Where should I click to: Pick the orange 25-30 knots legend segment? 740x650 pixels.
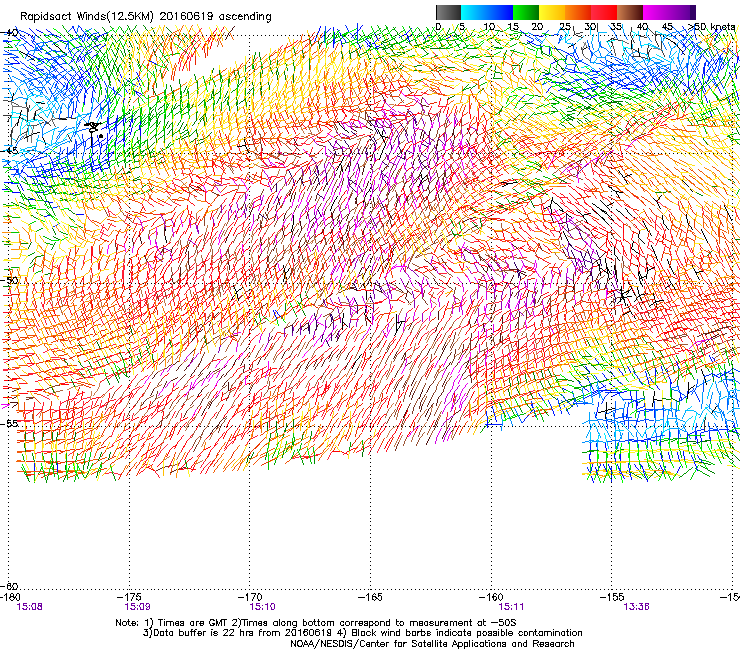pyautogui.click(x=578, y=12)
